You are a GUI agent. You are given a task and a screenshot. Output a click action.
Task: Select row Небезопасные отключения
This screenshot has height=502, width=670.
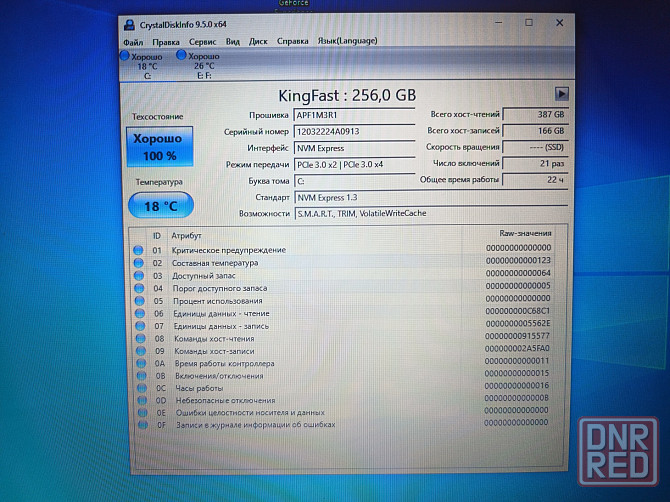pyautogui.click(x=344, y=399)
